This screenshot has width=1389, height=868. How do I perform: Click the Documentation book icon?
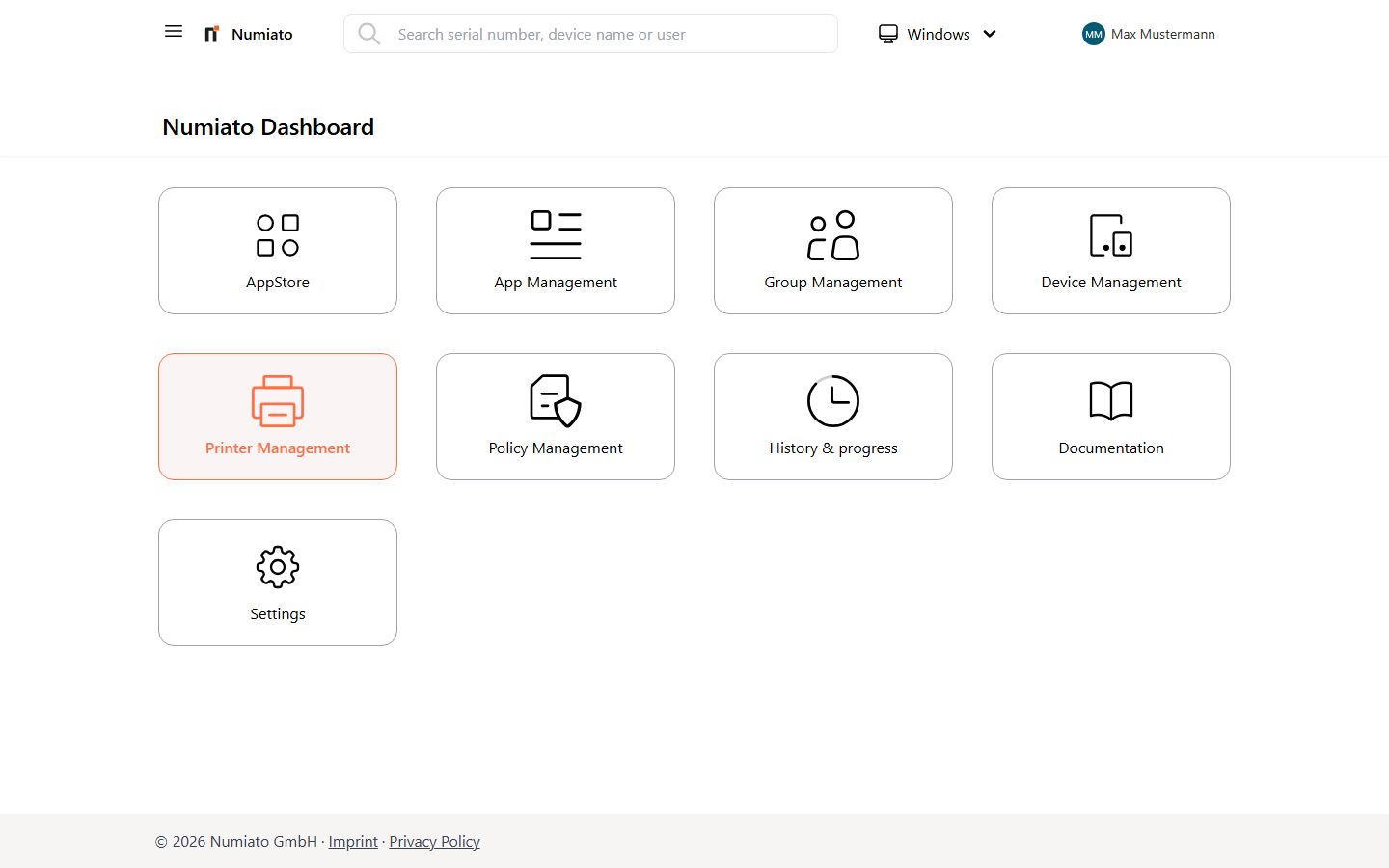pos(1110,400)
